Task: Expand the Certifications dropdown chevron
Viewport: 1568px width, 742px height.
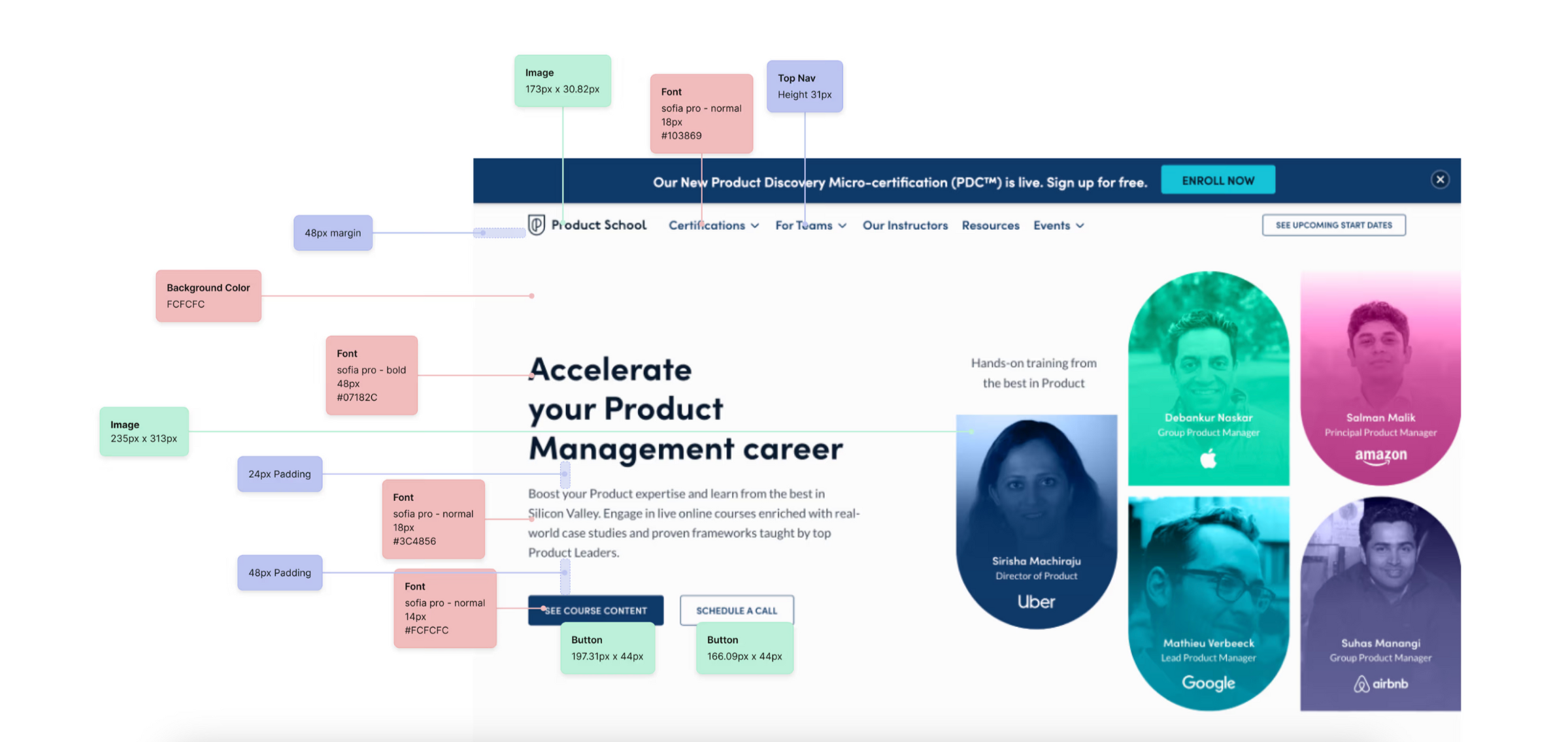Action: click(755, 226)
